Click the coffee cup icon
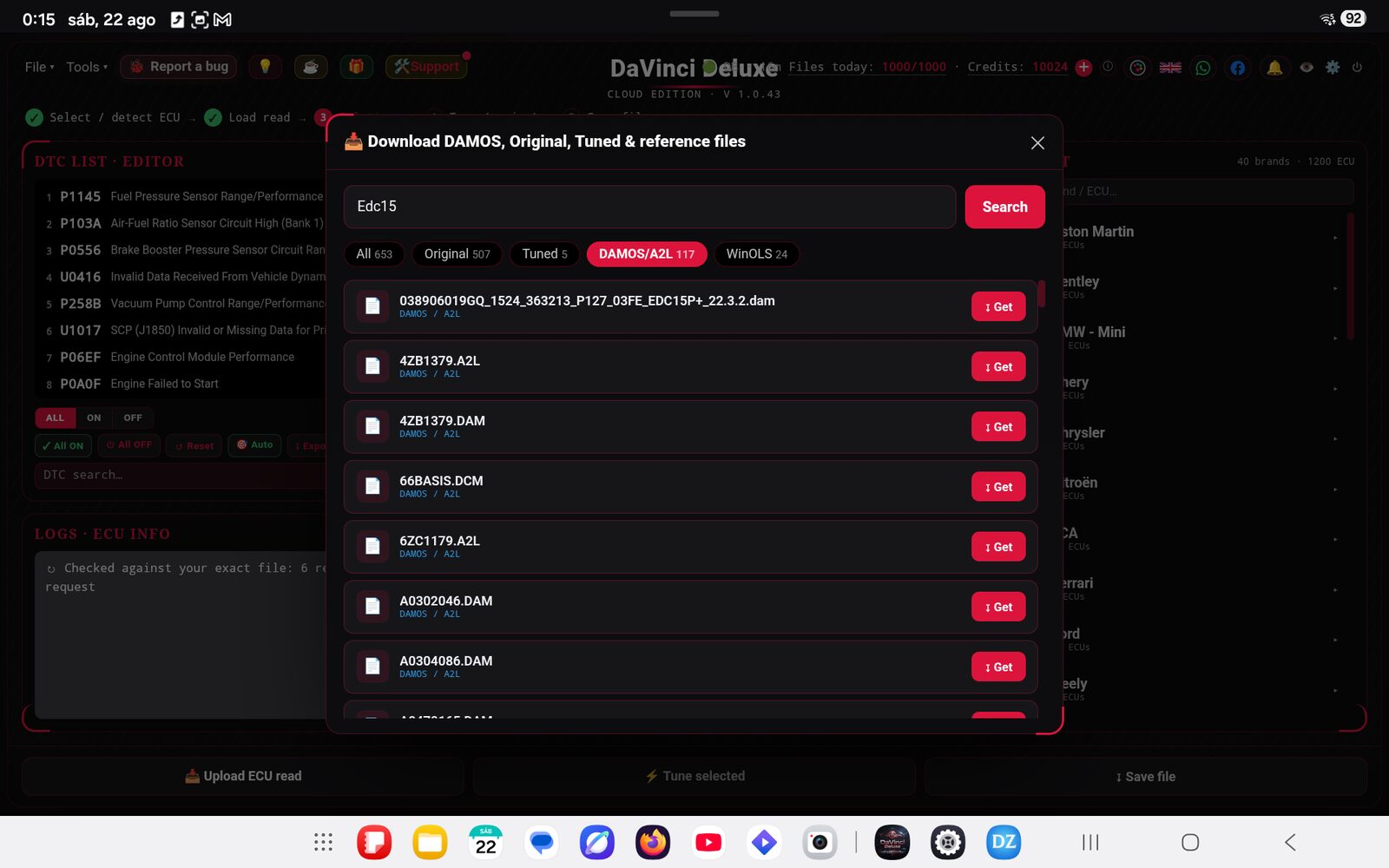 tap(311, 67)
